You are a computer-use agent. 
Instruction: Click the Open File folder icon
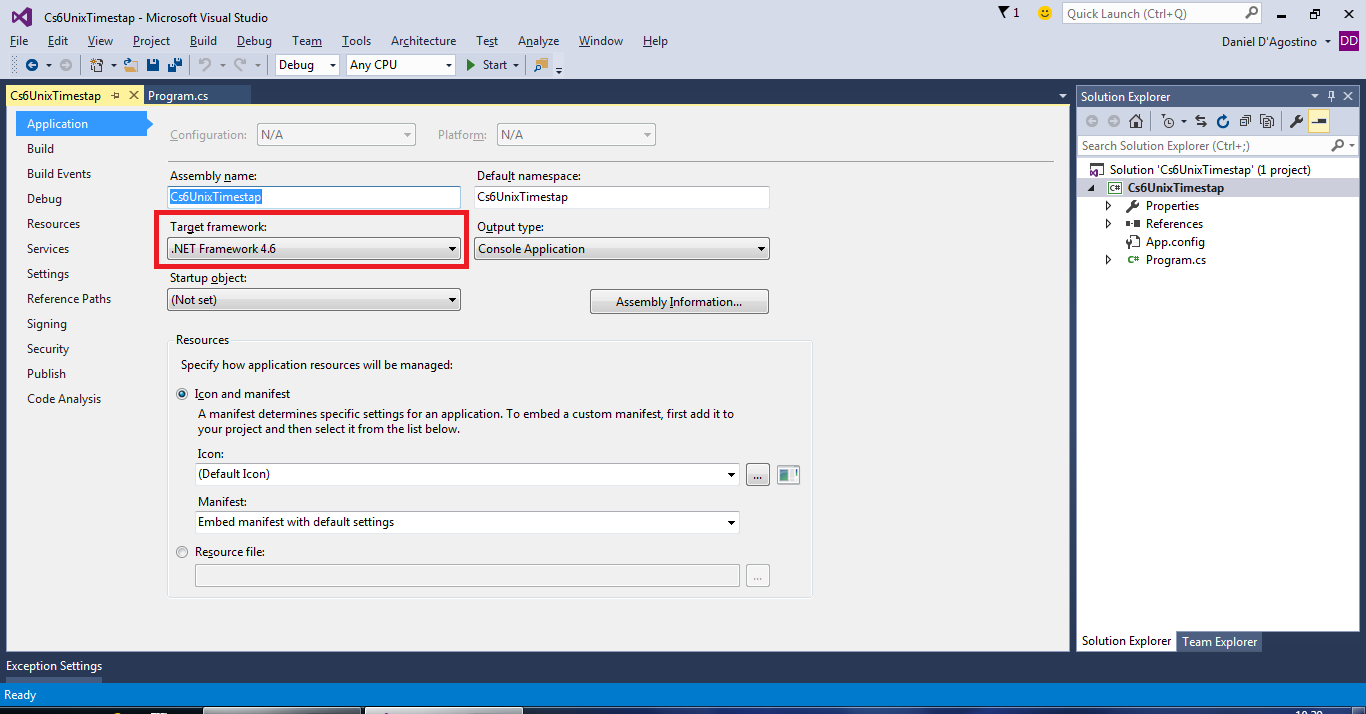click(130, 65)
